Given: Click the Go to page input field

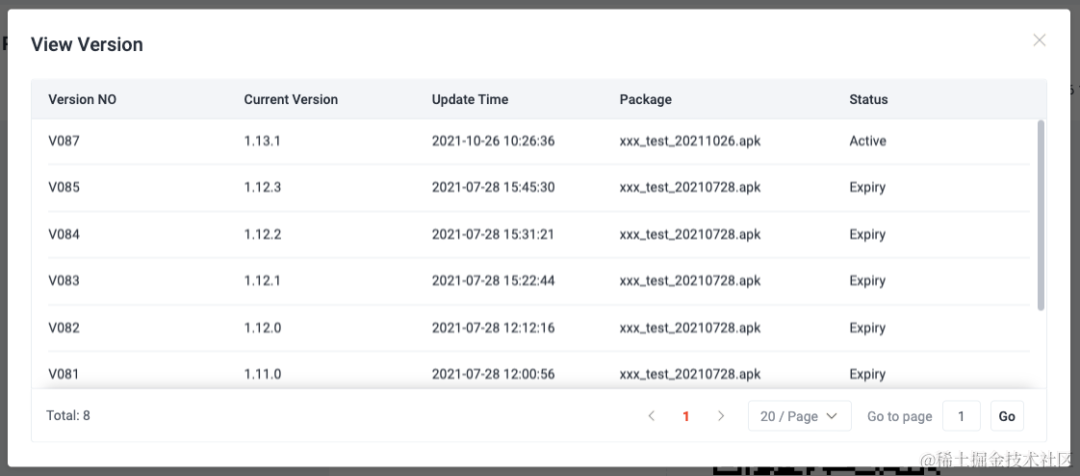Looking at the screenshot, I should pos(961,416).
